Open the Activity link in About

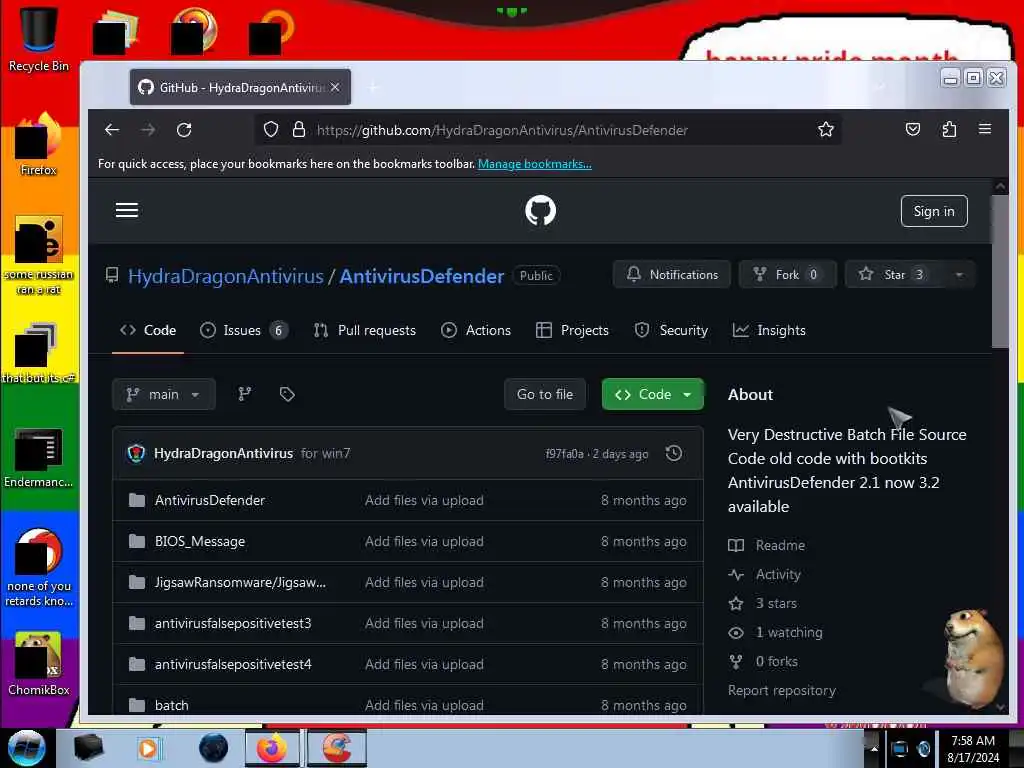778,575
